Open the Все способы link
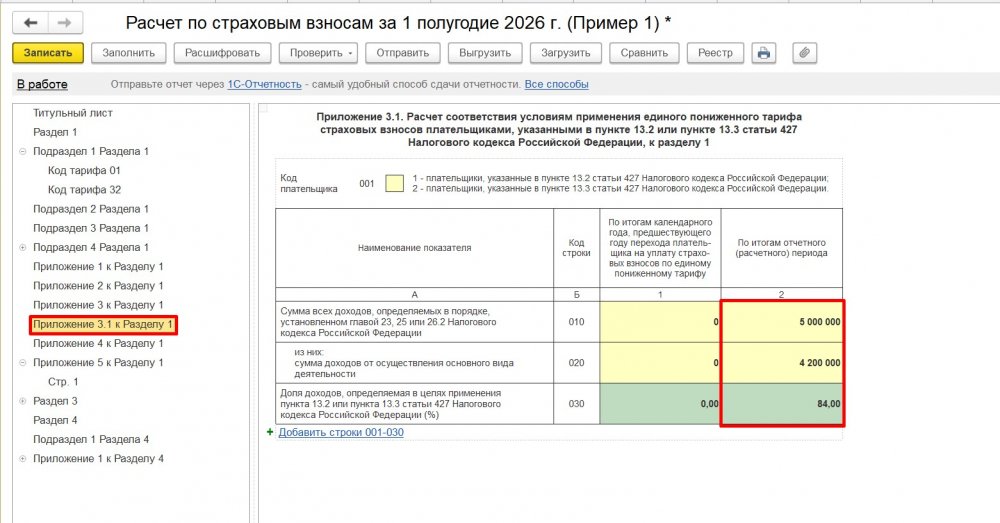 click(557, 84)
